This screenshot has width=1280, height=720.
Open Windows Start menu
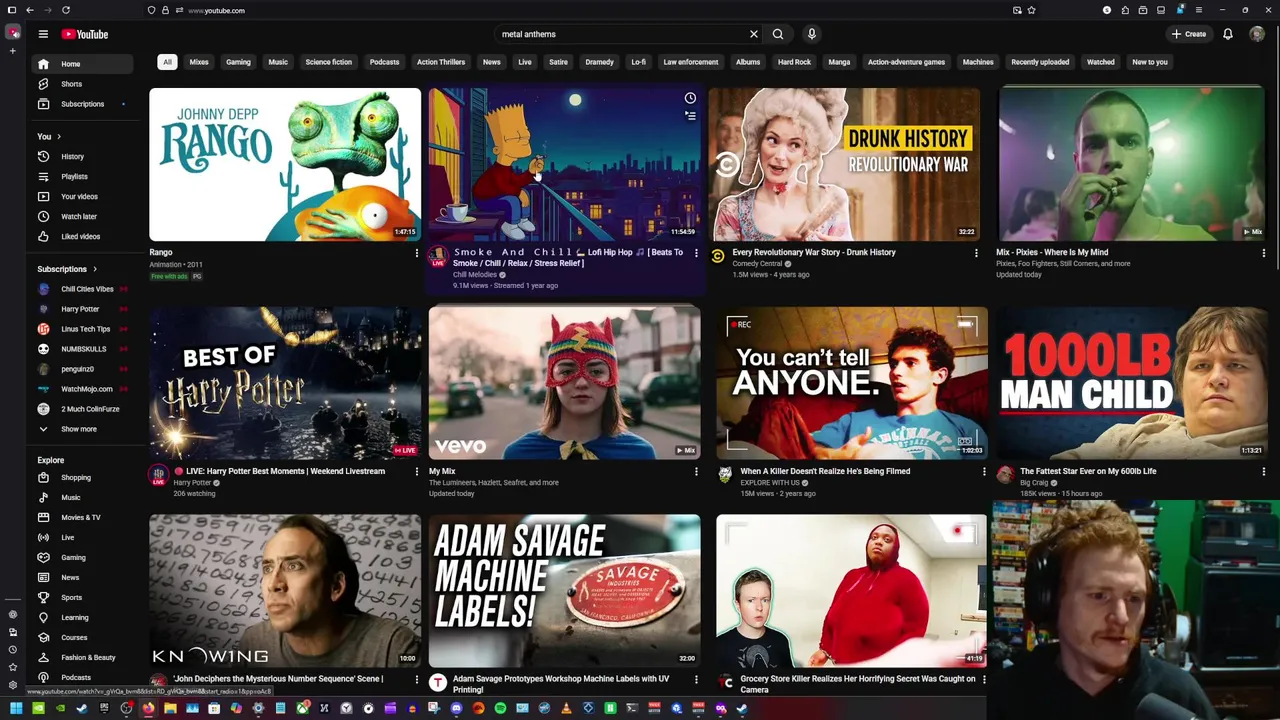tap(15, 709)
